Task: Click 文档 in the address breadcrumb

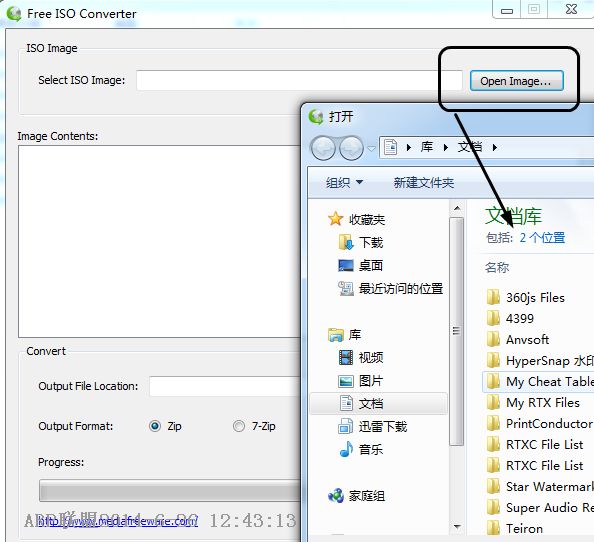Action: point(470,147)
